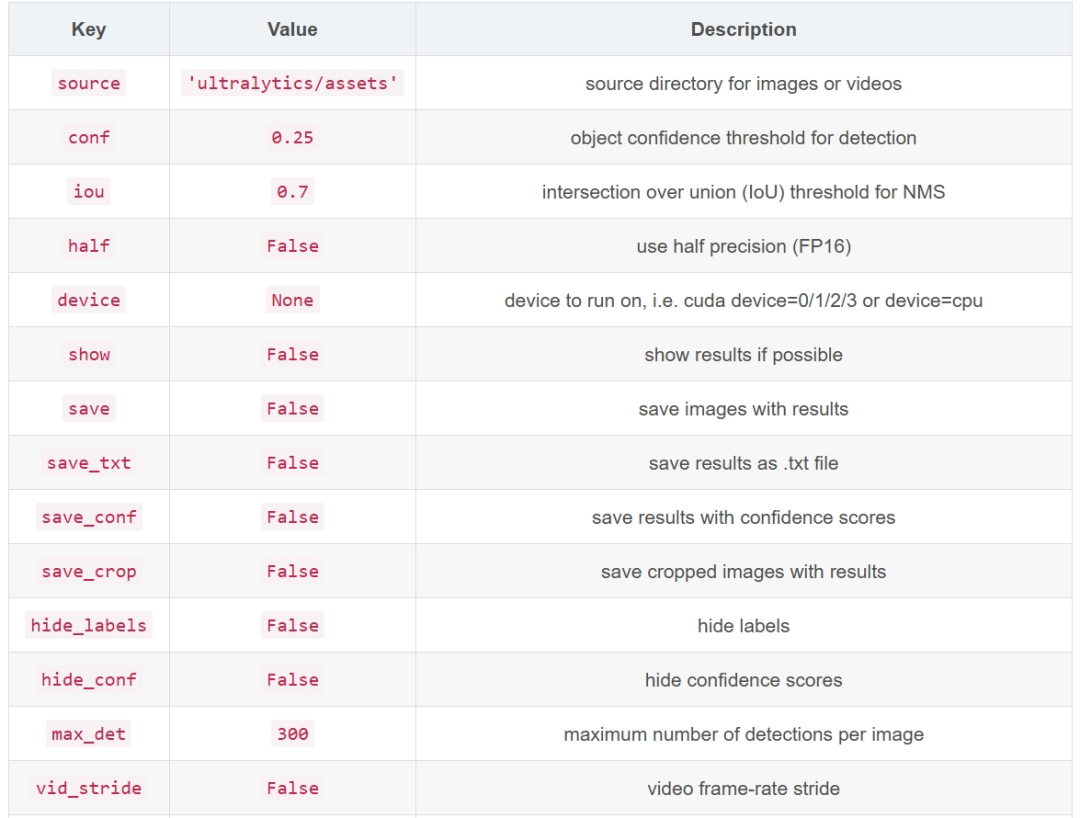Image resolution: width=1080 pixels, height=818 pixels.
Task: Click the 'source' key code label
Action: point(89,84)
